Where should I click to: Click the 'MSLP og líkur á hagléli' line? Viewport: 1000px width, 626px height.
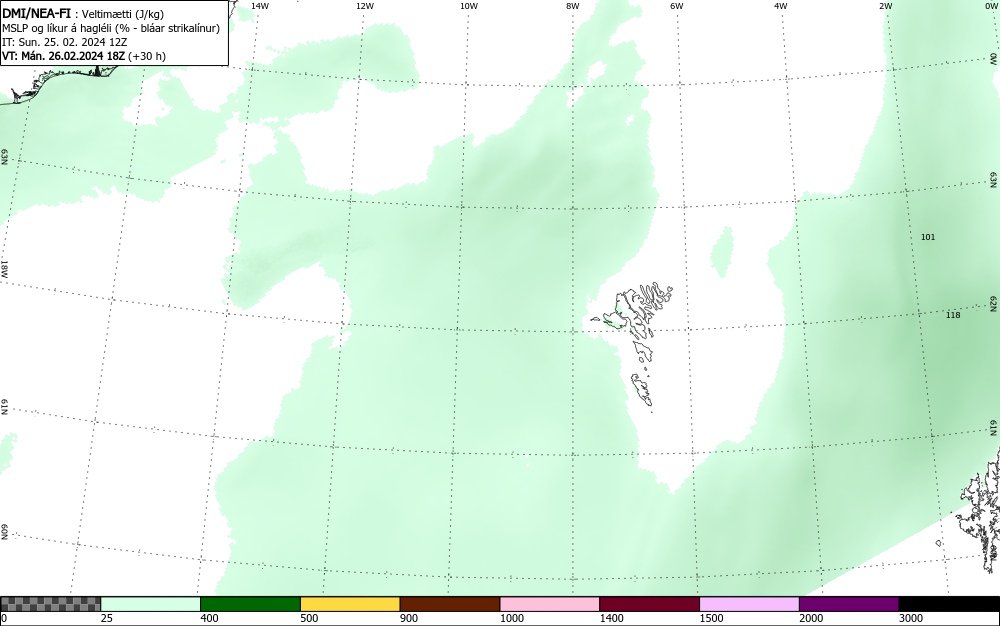point(111,28)
